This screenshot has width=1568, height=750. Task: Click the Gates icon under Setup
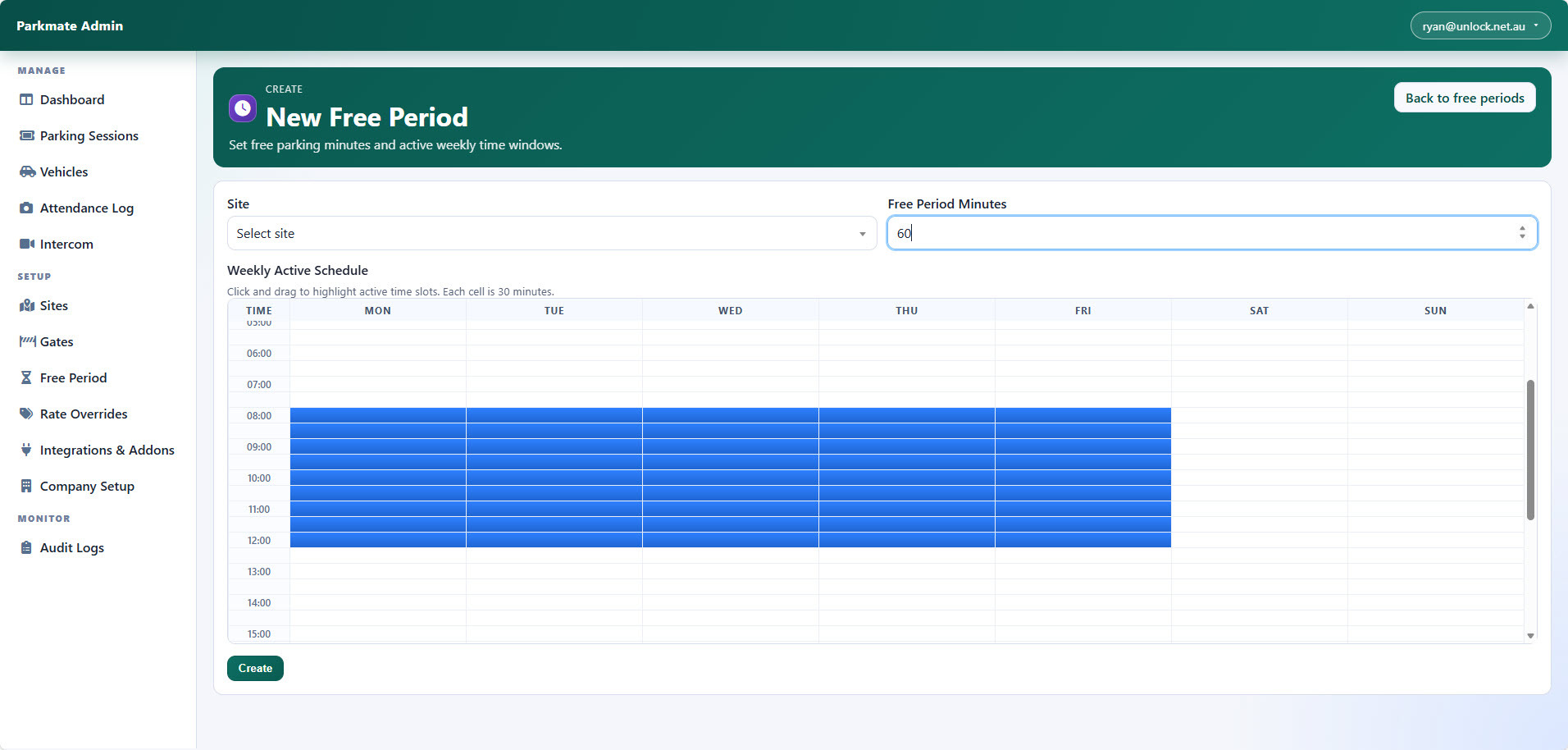pos(27,341)
